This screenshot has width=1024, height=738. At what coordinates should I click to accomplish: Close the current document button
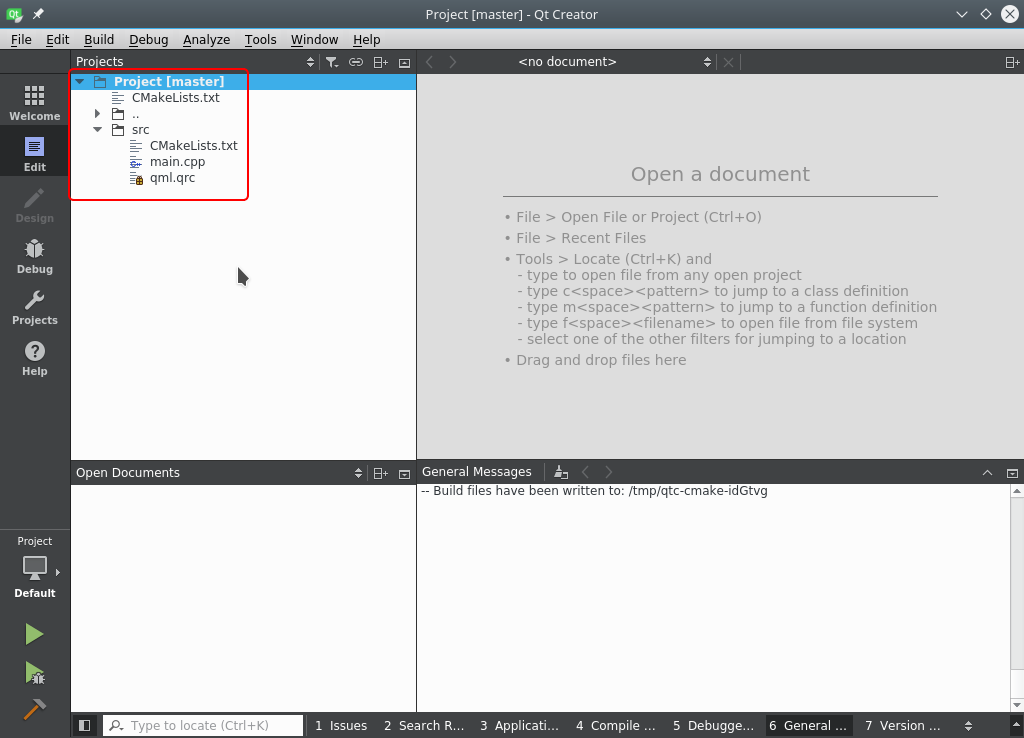pyautogui.click(x=728, y=62)
